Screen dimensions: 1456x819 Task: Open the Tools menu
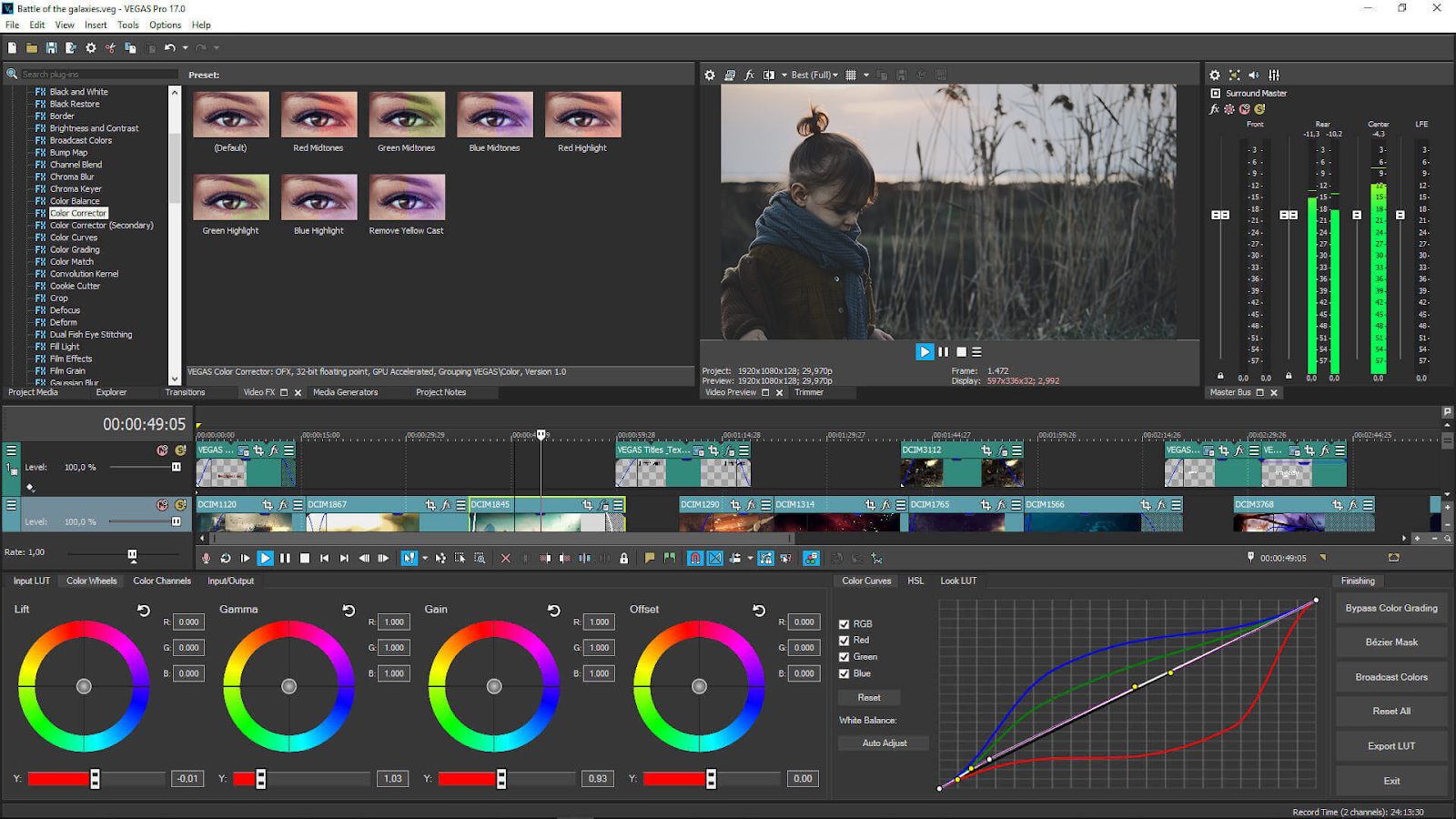(x=127, y=25)
